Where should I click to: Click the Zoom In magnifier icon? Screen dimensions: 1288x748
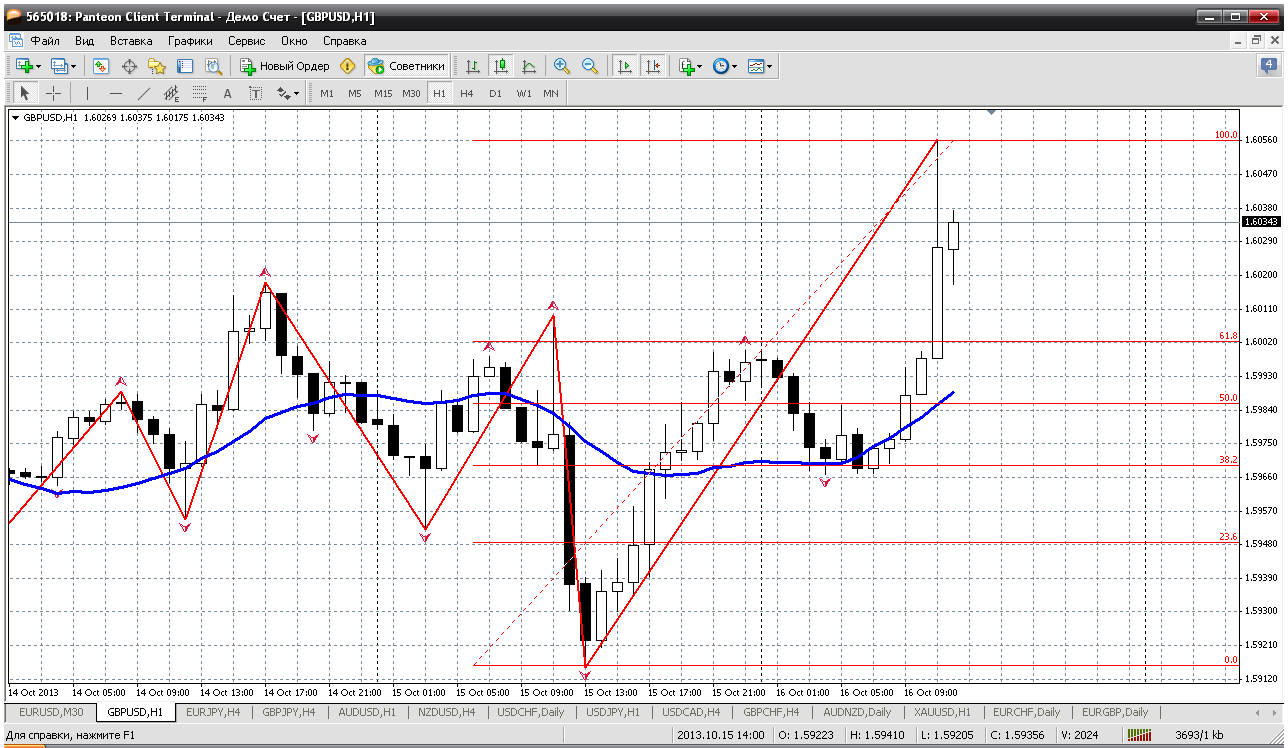coord(562,66)
